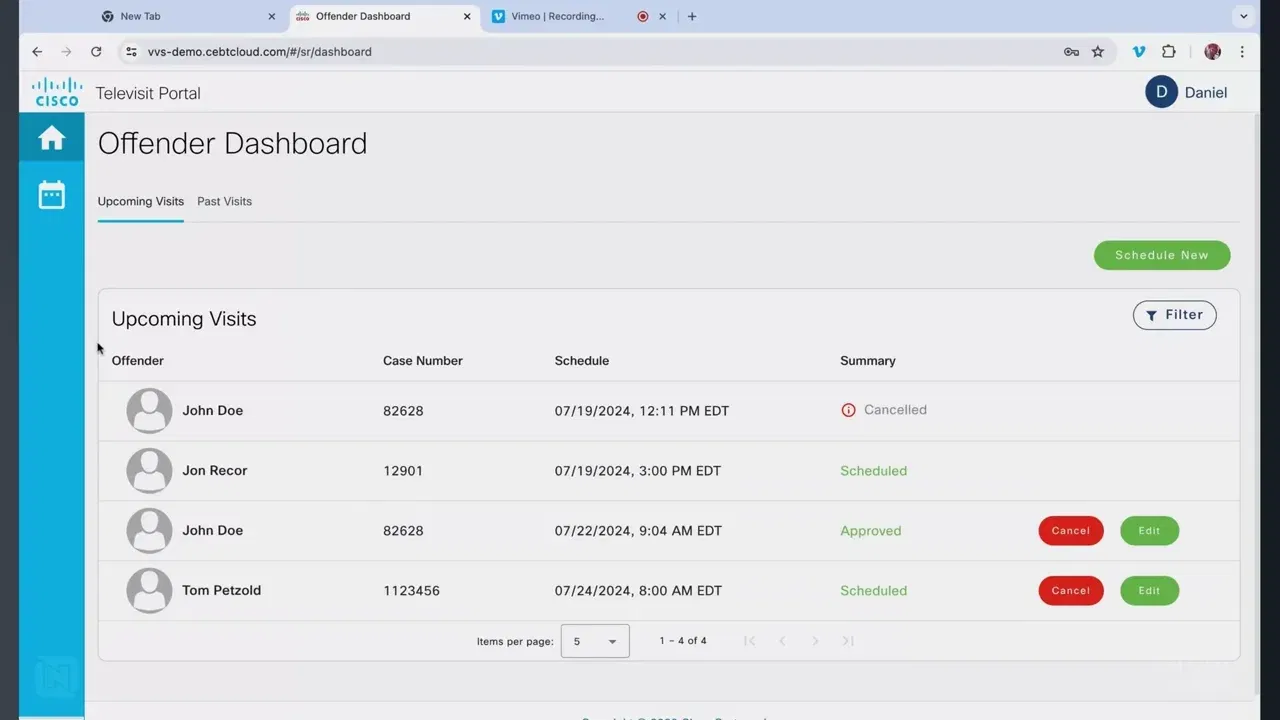Image resolution: width=1280 pixels, height=720 pixels.
Task: Open the Chrome three-dot menu
Action: pos(1242,52)
